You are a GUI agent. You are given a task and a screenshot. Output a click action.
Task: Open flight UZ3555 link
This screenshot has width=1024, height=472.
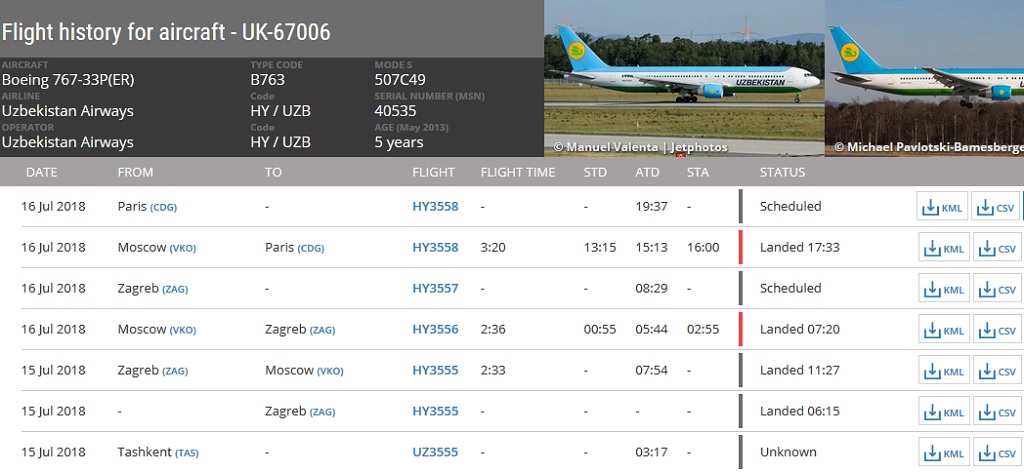tap(435, 452)
